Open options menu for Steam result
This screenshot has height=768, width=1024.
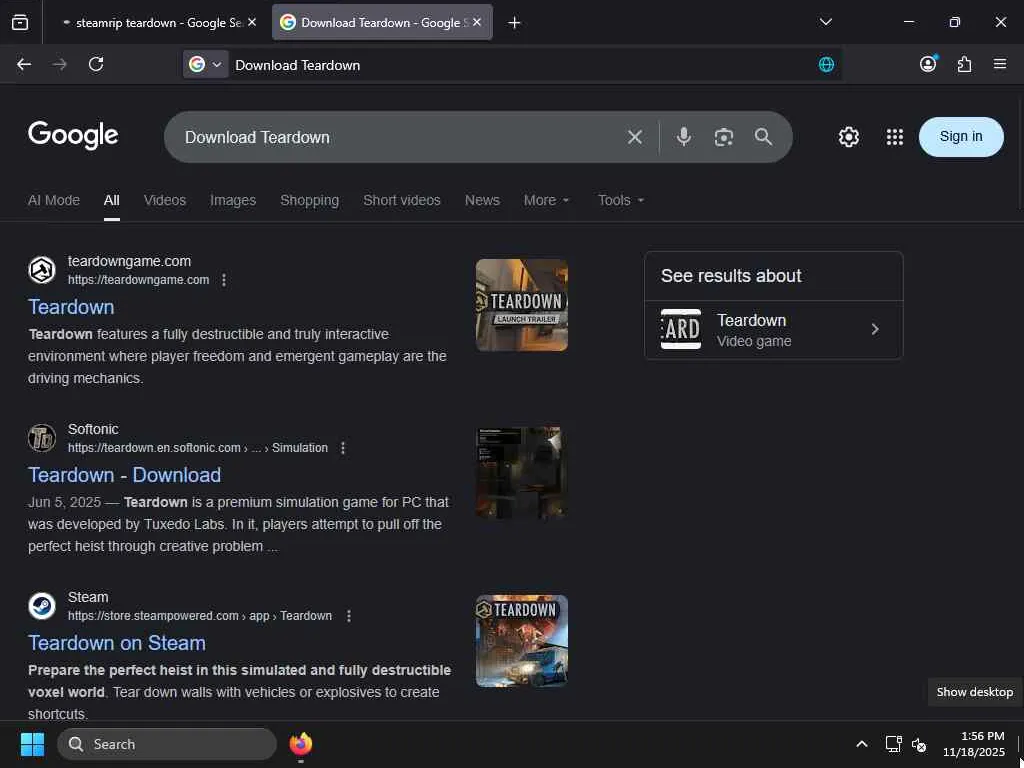pos(349,616)
